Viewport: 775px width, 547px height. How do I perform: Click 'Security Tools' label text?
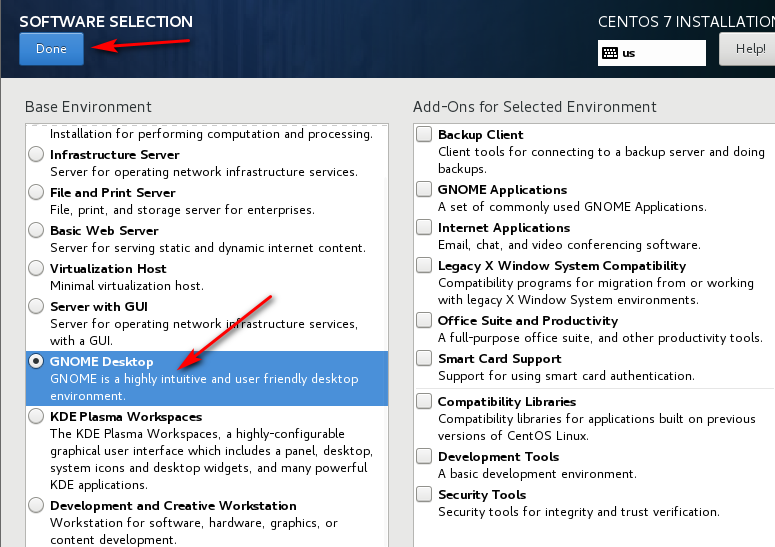pyautogui.click(x=482, y=495)
